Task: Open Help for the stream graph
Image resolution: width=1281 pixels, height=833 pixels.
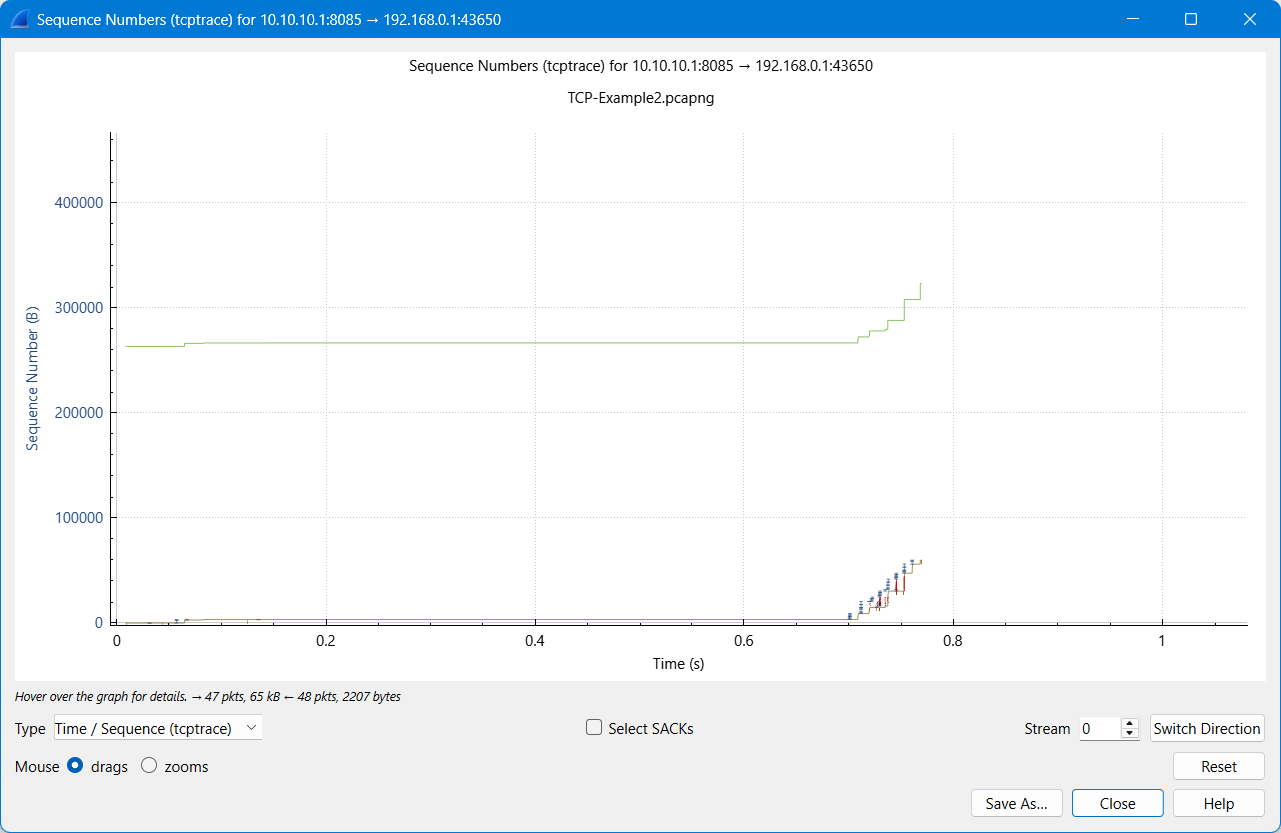Action: coord(1217,803)
